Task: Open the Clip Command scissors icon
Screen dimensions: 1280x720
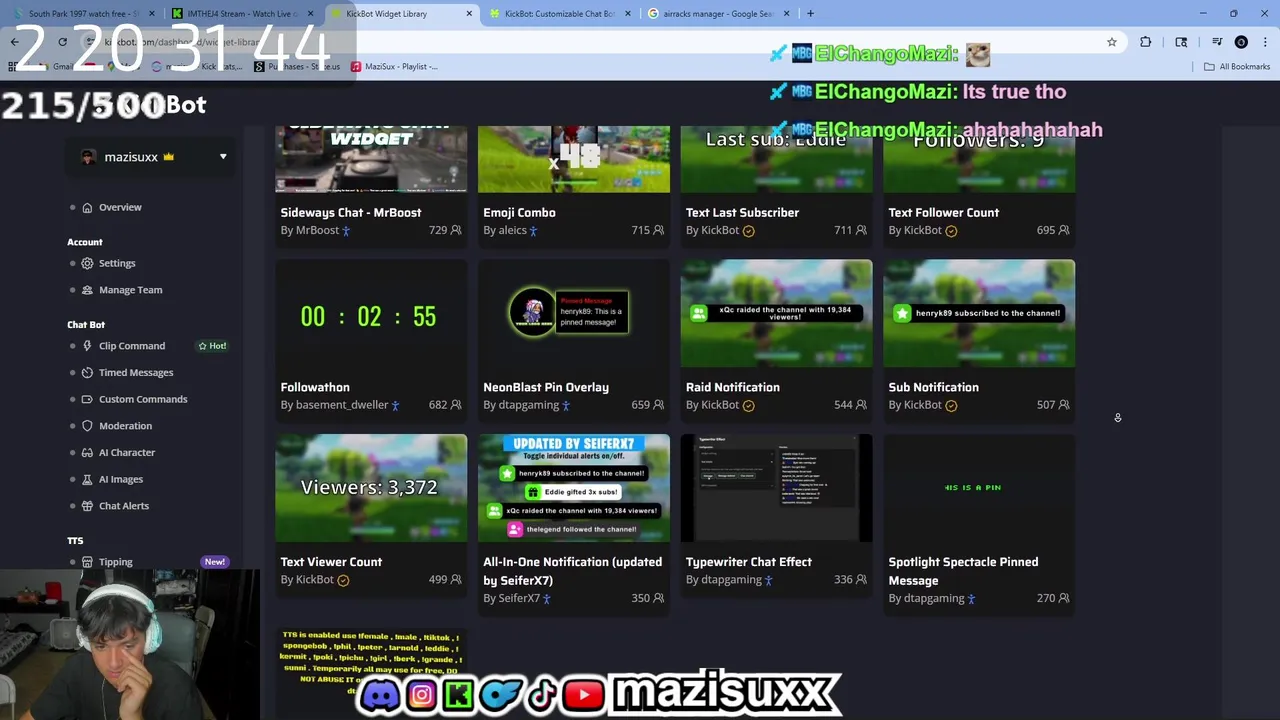Action: pos(87,346)
